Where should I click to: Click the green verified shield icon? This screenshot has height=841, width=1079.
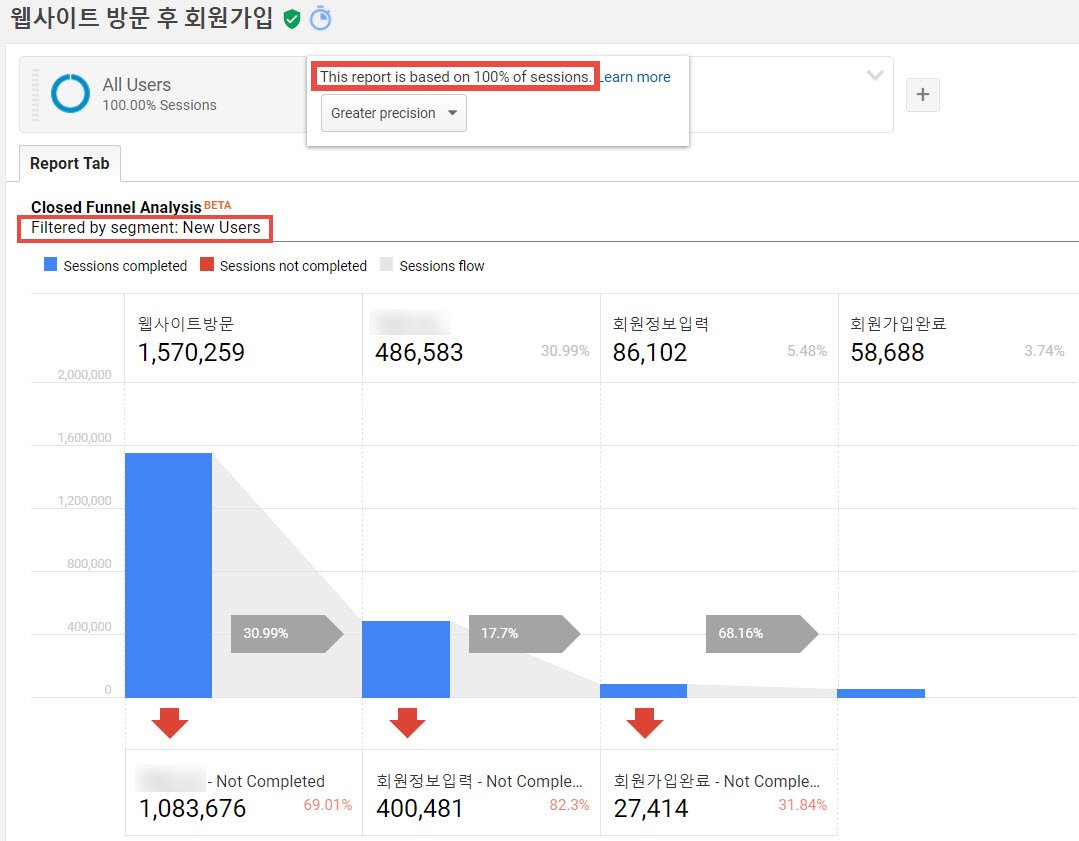pos(292,19)
